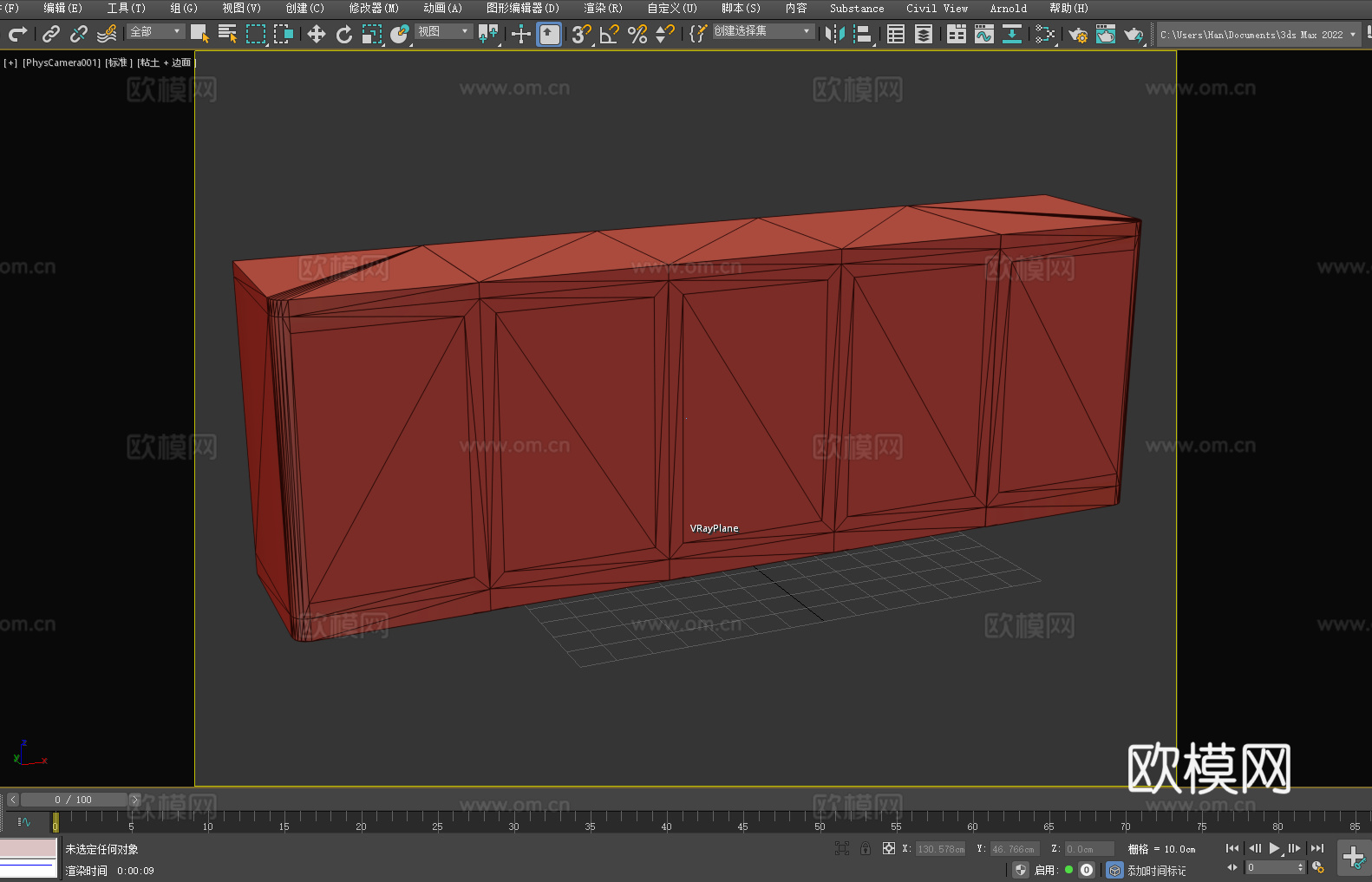Toggle keyboard shortcut override button
The width and height of the screenshot is (1372, 882).
point(549,34)
